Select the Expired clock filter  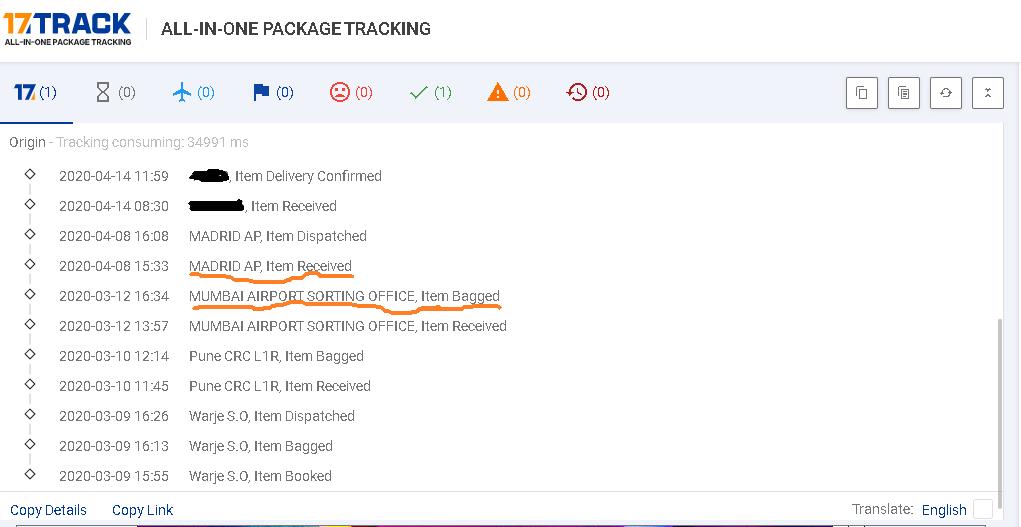(588, 93)
